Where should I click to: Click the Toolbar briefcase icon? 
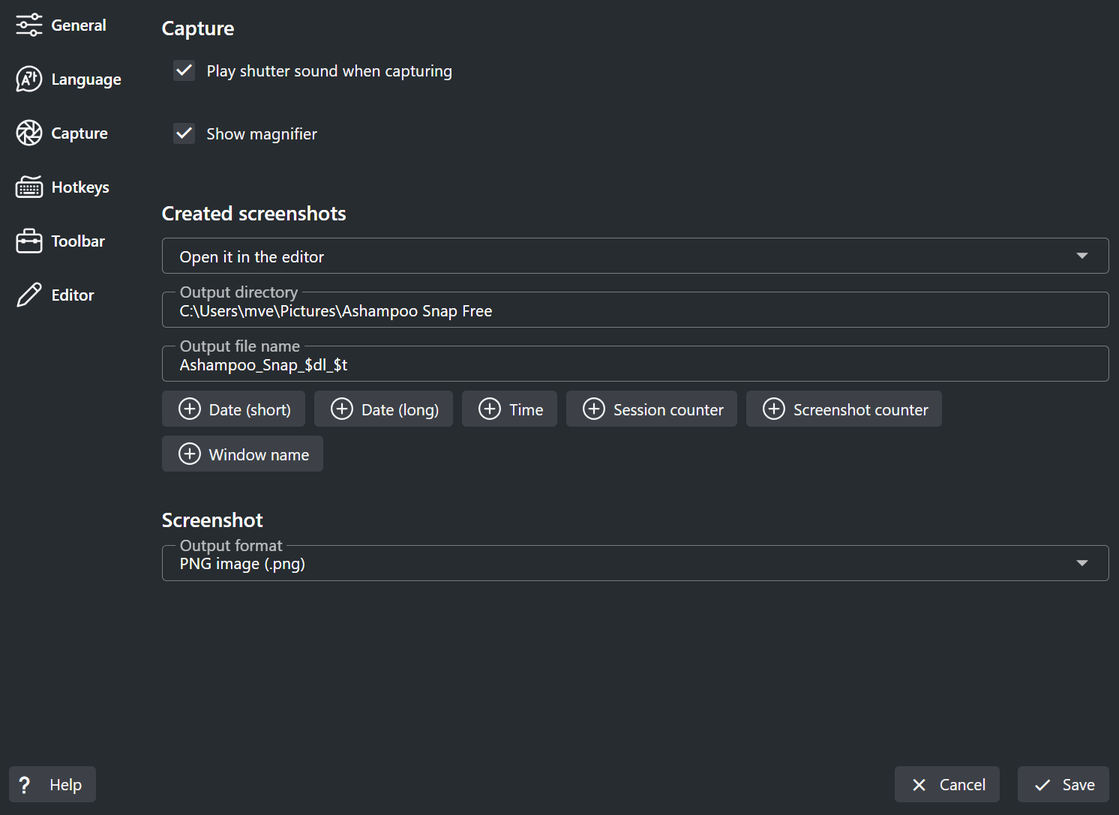(x=29, y=241)
